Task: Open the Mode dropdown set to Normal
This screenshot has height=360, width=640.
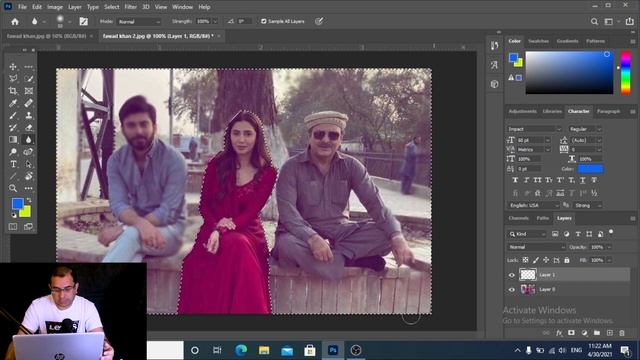Action: coord(139,22)
